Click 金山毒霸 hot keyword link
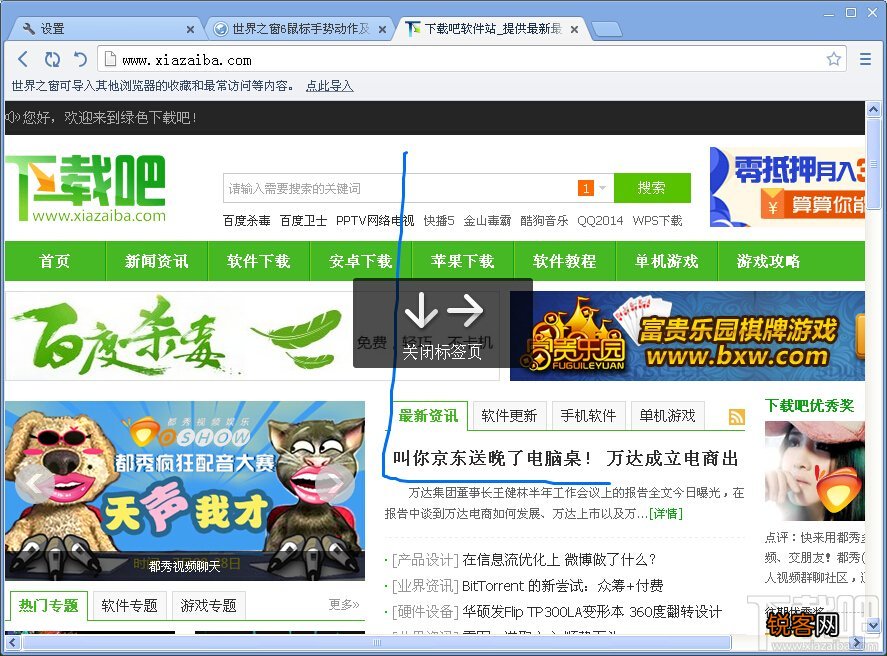Image resolution: width=887 pixels, height=656 pixels. click(x=487, y=221)
